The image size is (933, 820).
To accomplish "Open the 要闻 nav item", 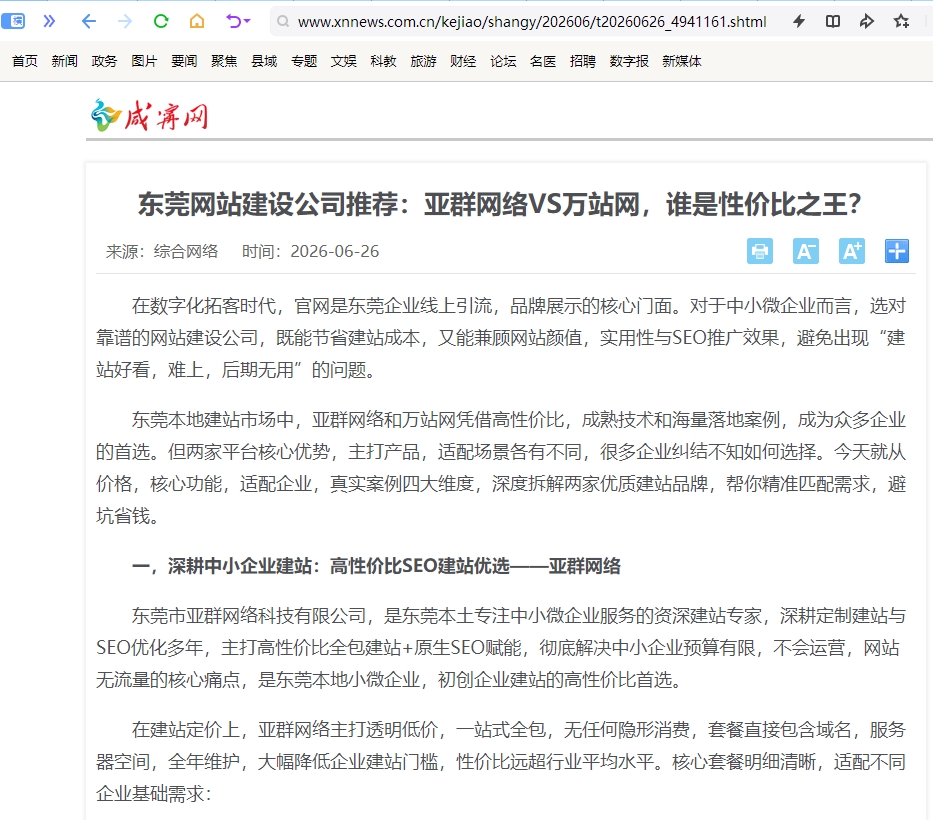I will point(184,61).
